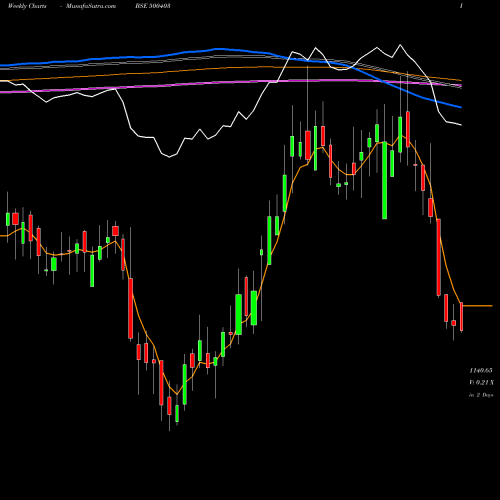Screen dimensions: 500x500
Task: Click the tallest green candlestick with the long body
Action: pyautogui.click(x=384, y=180)
